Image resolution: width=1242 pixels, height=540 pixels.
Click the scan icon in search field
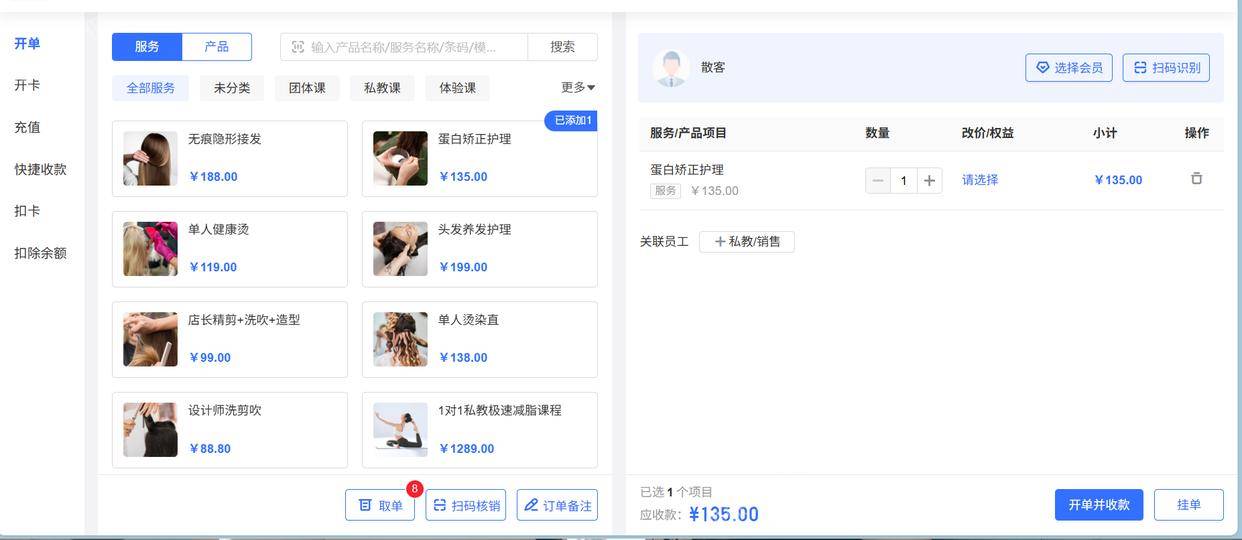(x=298, y=47)
